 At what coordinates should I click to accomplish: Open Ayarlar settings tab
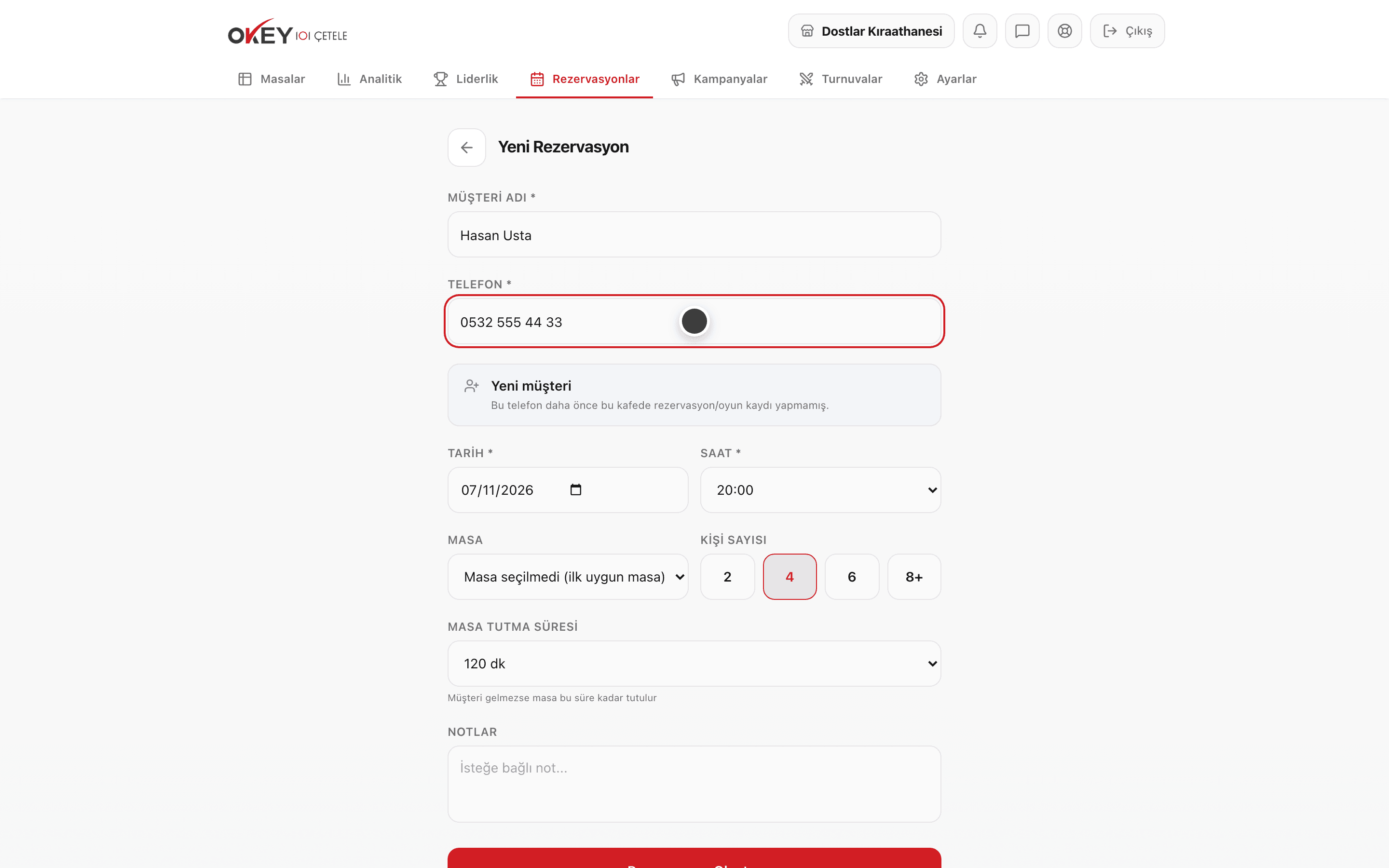pyautogui.click(x=945, y=79)
